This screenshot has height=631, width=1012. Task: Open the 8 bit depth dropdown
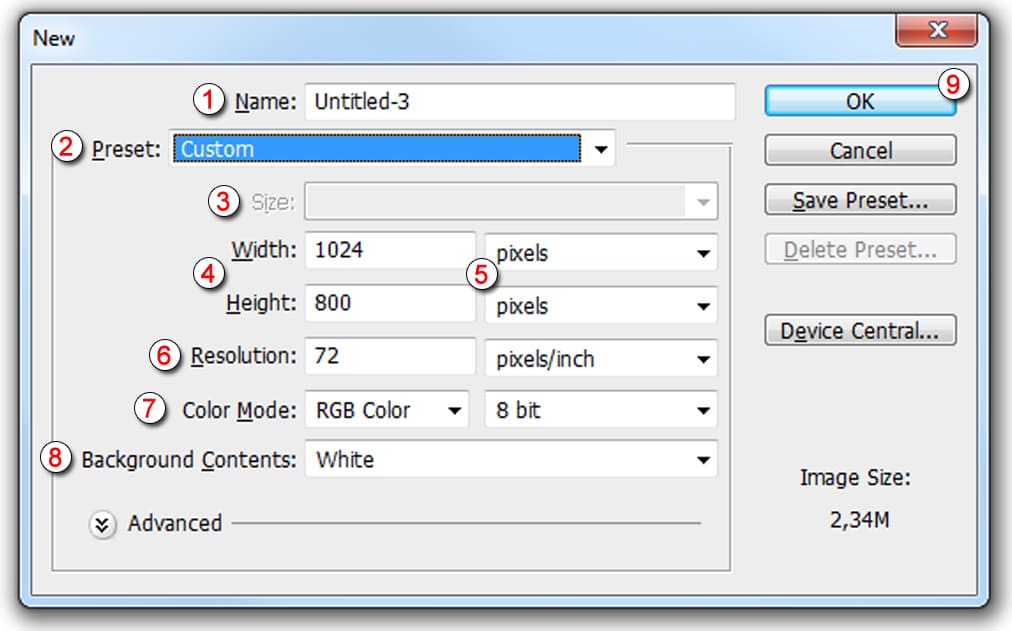click(601, 410)
